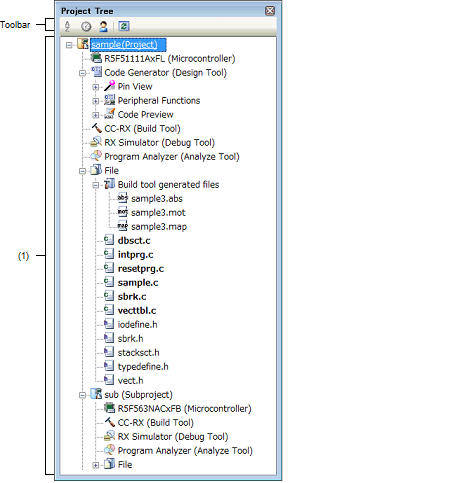Select resetprg.c source file
This screenshot has height=483, width=474.
coord(141,269)
